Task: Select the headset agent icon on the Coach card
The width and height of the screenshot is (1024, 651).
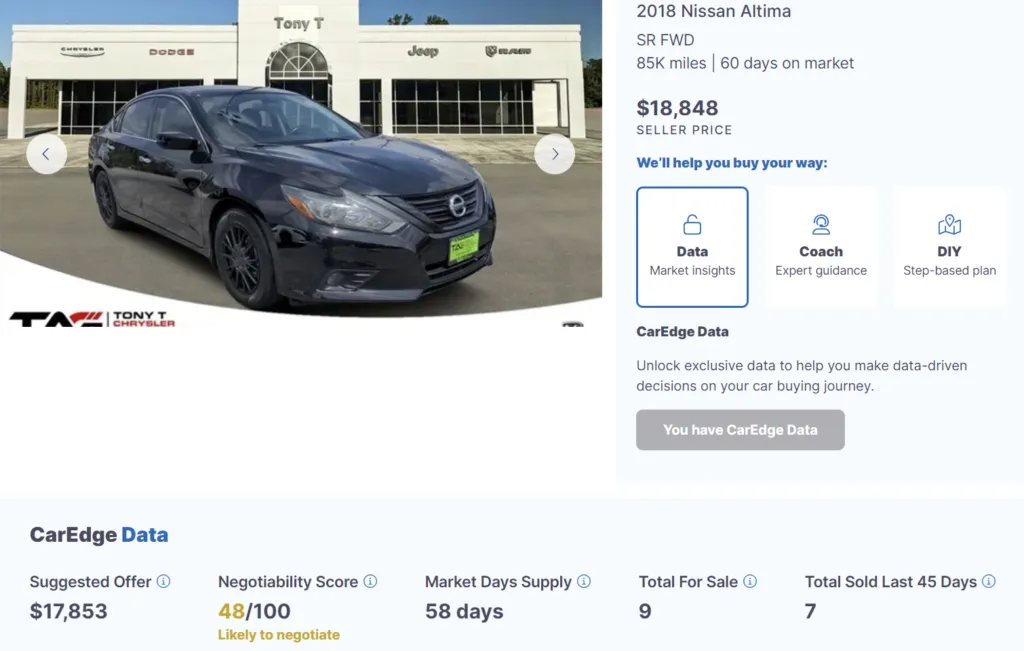Action: (x=821, y=222)
